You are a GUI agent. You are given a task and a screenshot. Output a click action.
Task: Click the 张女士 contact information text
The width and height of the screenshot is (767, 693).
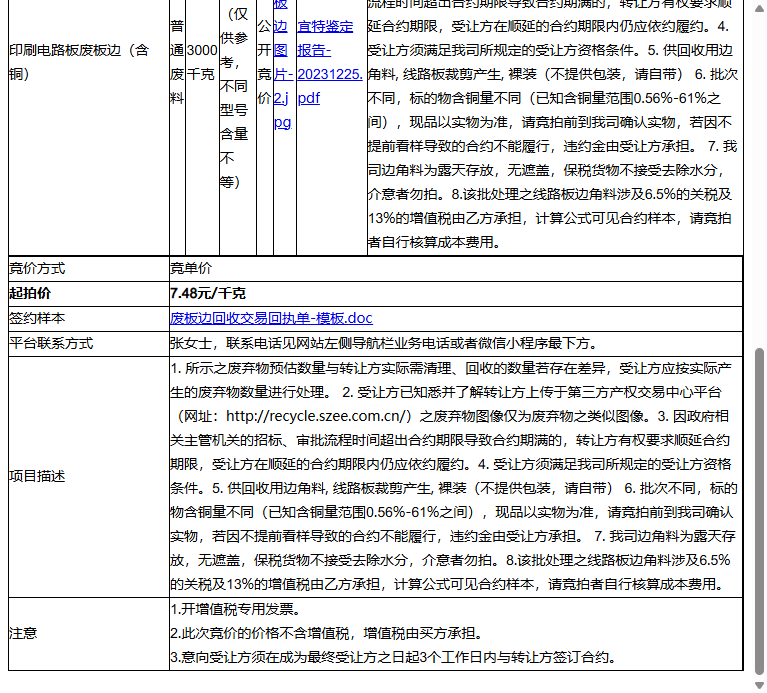(x=384, y=343)
